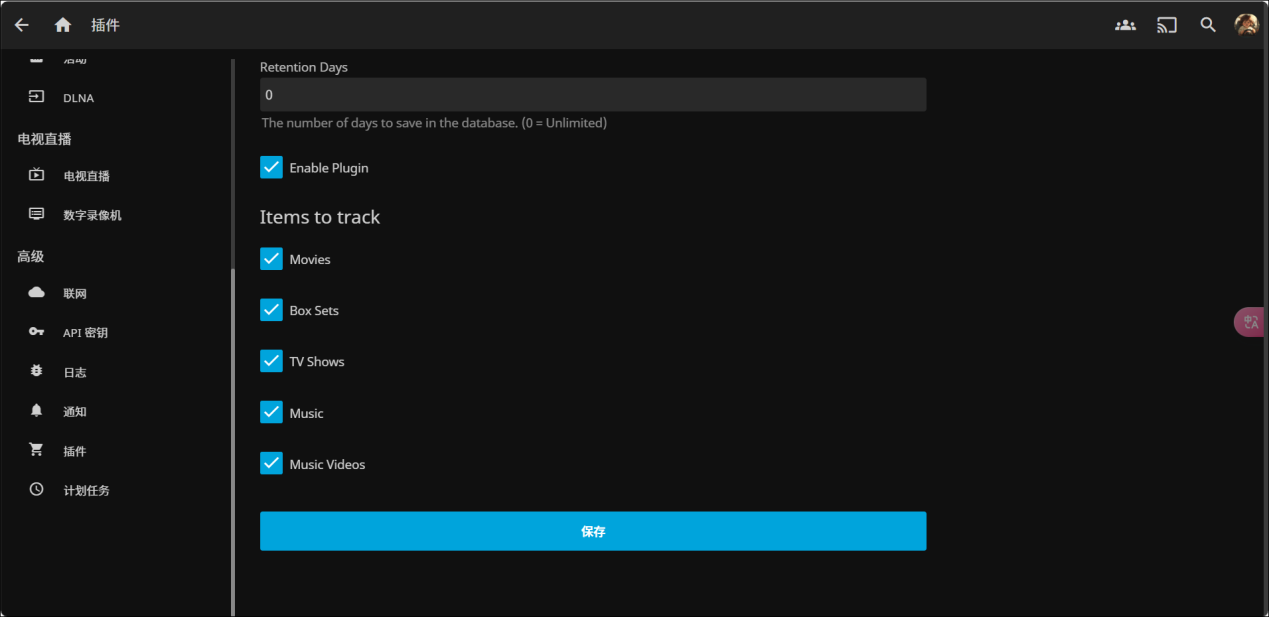
Task: Click the 保存 save button
Action: pos(593,531)
